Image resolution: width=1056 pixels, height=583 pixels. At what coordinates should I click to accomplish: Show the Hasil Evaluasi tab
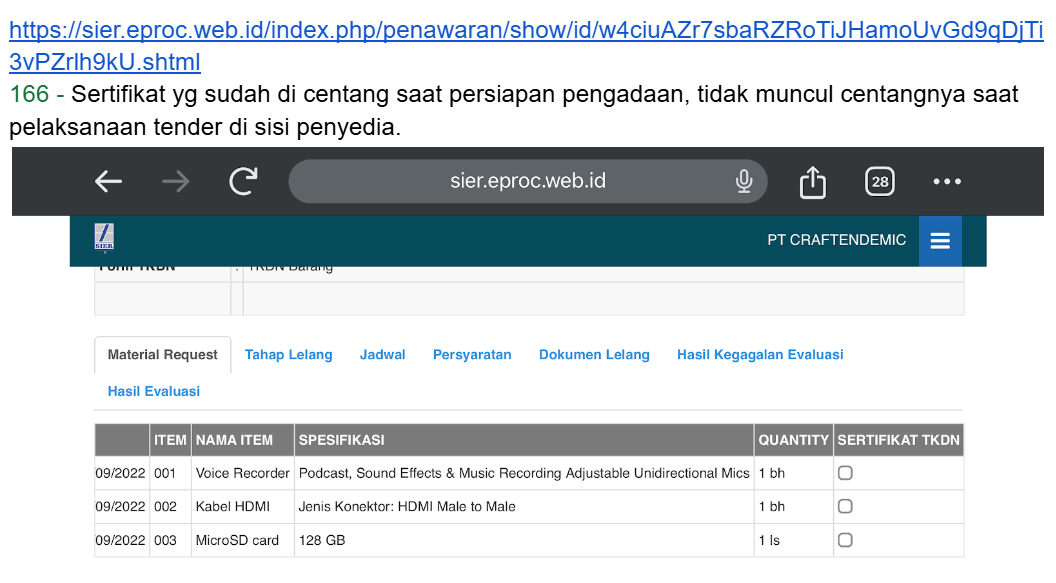[x=154, y=391]
